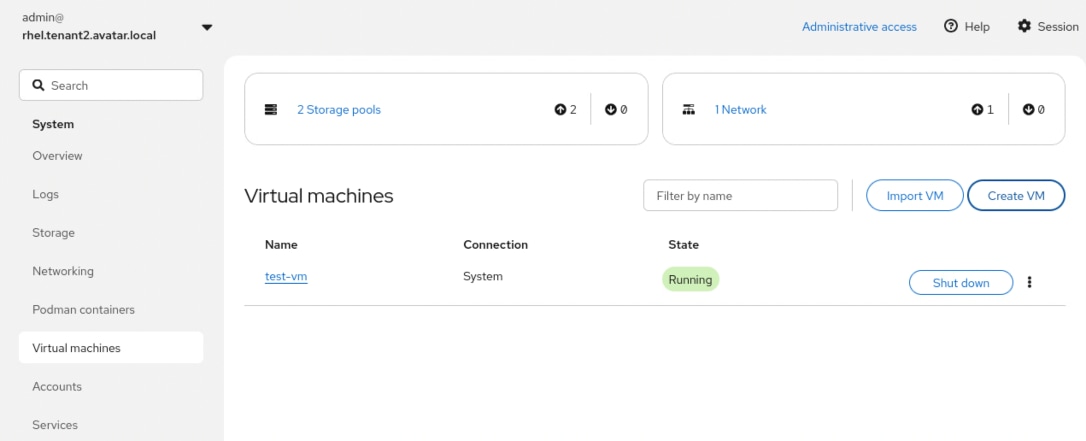The height and width of the screenshot is (441, 1086).
Task: Select Virtual machines in sidebar
Action: [x=111, y=348]
